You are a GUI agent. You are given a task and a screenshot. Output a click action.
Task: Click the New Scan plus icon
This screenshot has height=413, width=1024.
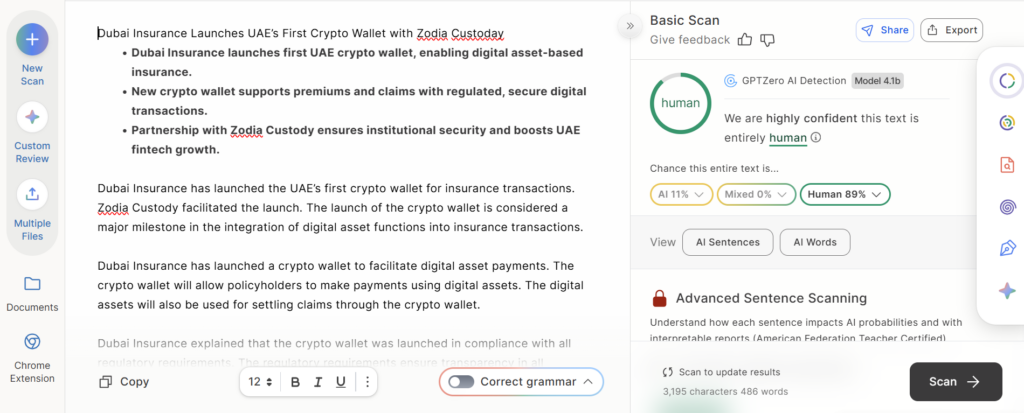pyautogui.click(x=32, y=40)
